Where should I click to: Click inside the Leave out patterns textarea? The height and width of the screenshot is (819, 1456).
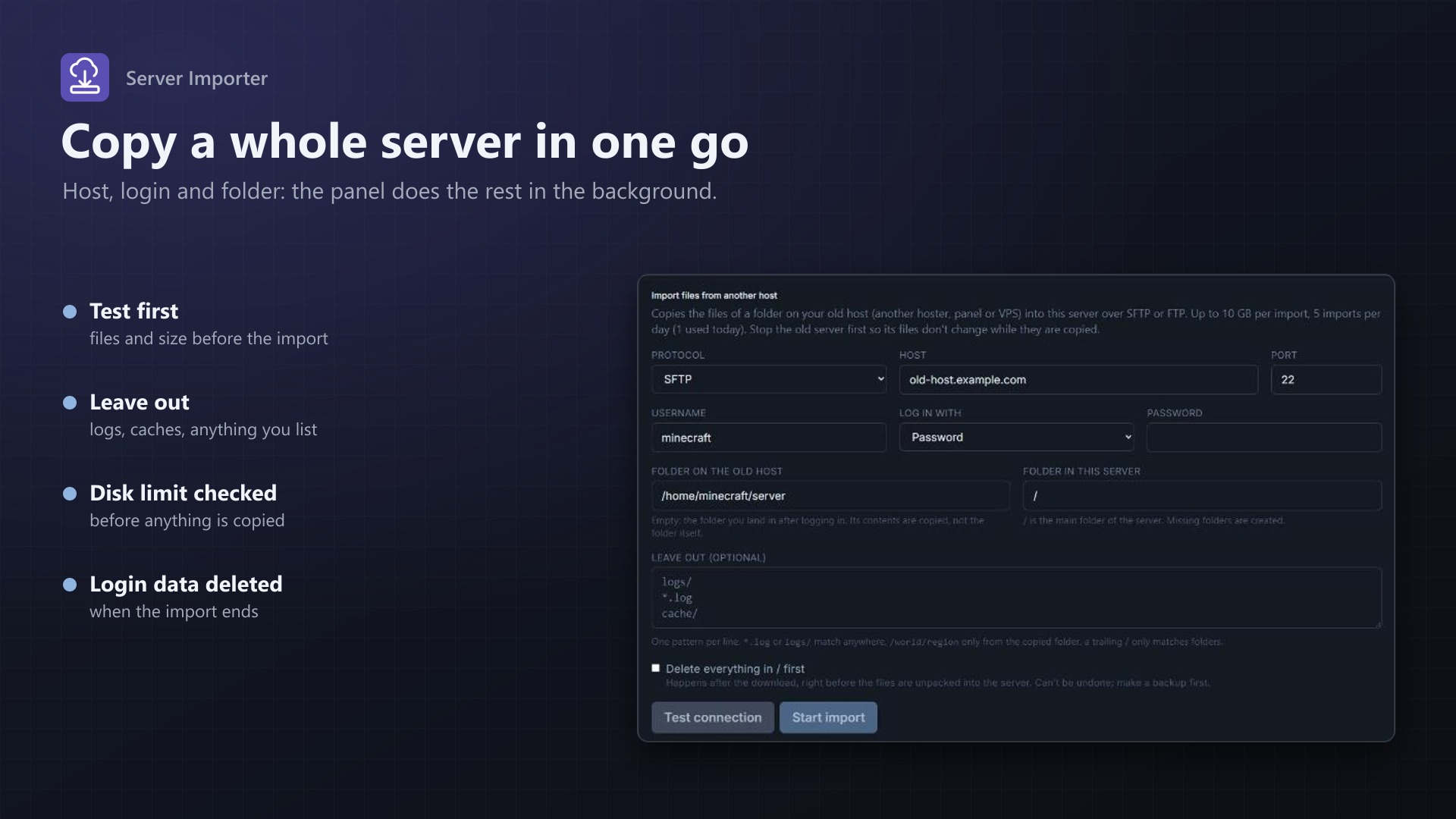pyautogui.click(x=1016, y=598)
